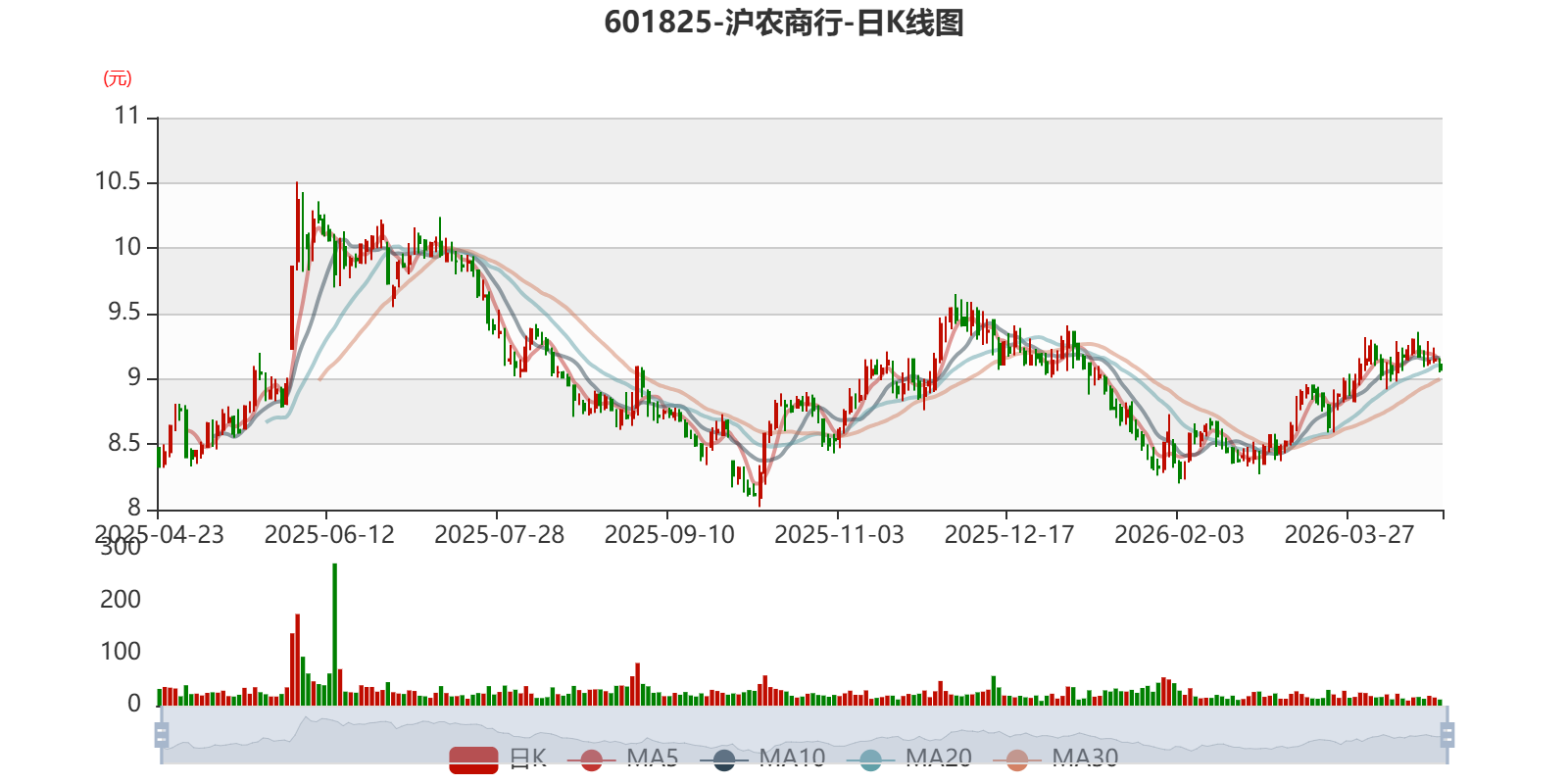Image resolution: width=1568 pixels, height=784 pixels.
Task: Click the chart title 601825-沪农商行-日K线图
Action: click(x=784, y=23)
